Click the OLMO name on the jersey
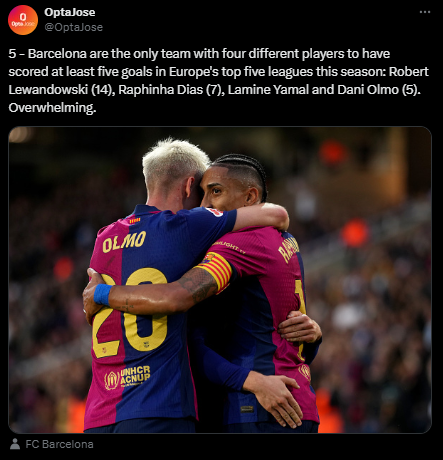Image resolution: width=443 pixels, height=460 pixels. [x=124, y=241]
